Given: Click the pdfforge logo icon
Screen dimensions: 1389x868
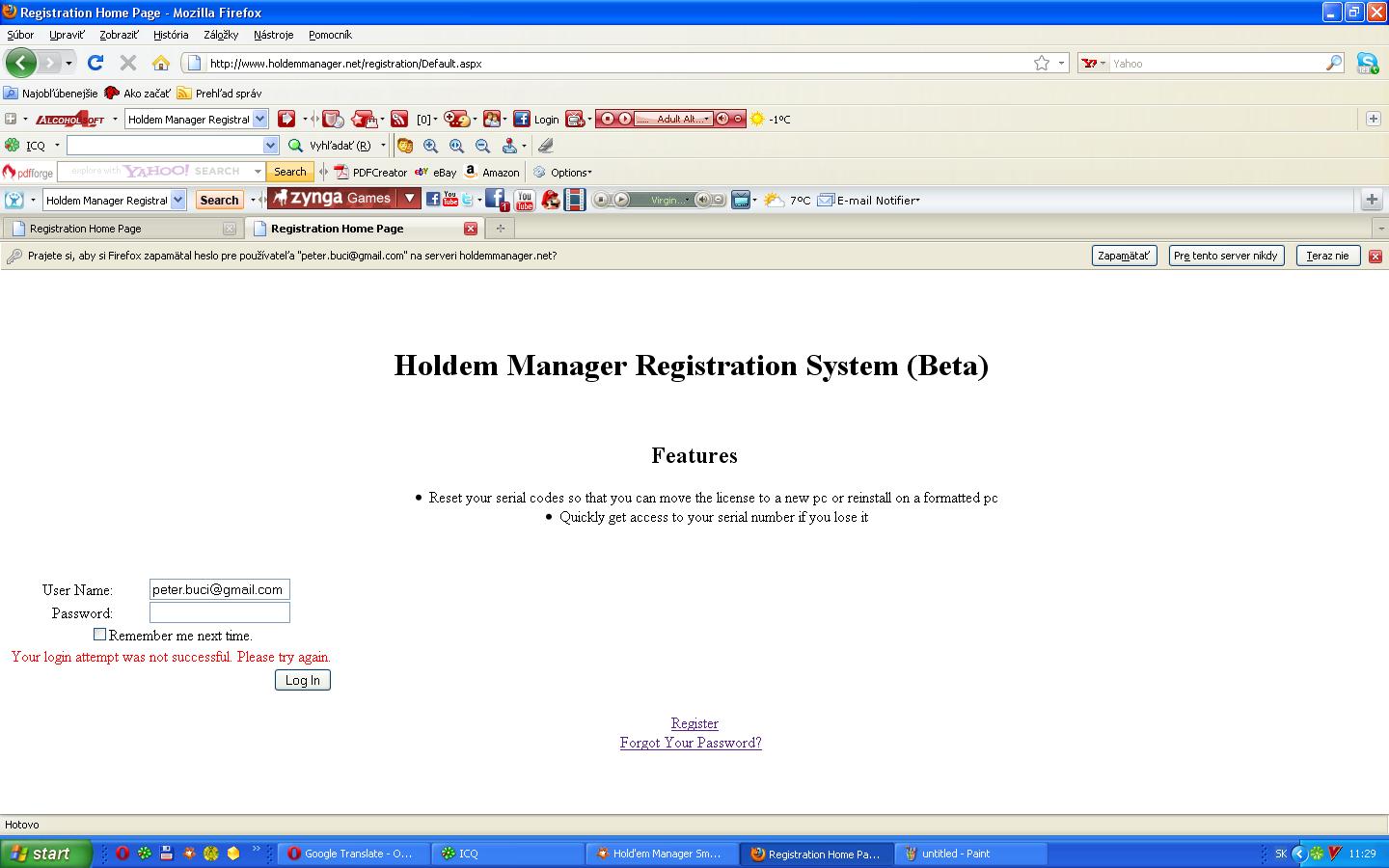Looking at the screenshot, I should pyautogui.click(x=27, y=173).
